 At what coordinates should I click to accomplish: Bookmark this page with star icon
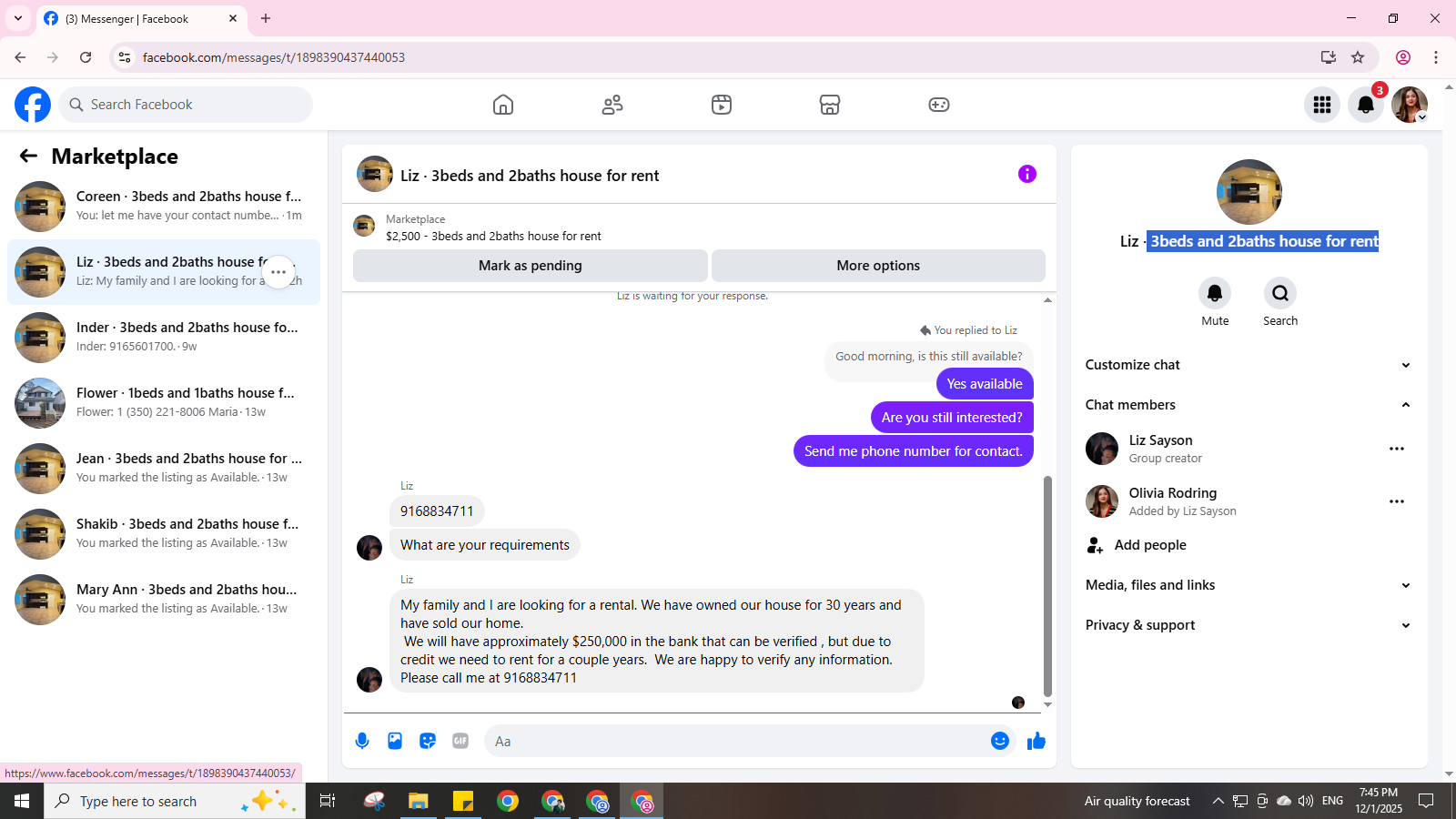click(x=1358, y=57)
